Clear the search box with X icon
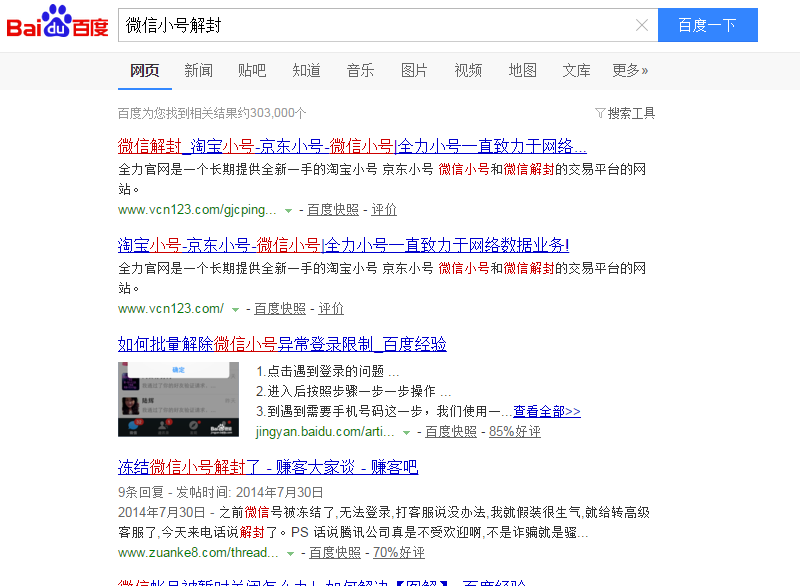Image resolution: width=800 pixels, height=586 pixels. point(642,25)
